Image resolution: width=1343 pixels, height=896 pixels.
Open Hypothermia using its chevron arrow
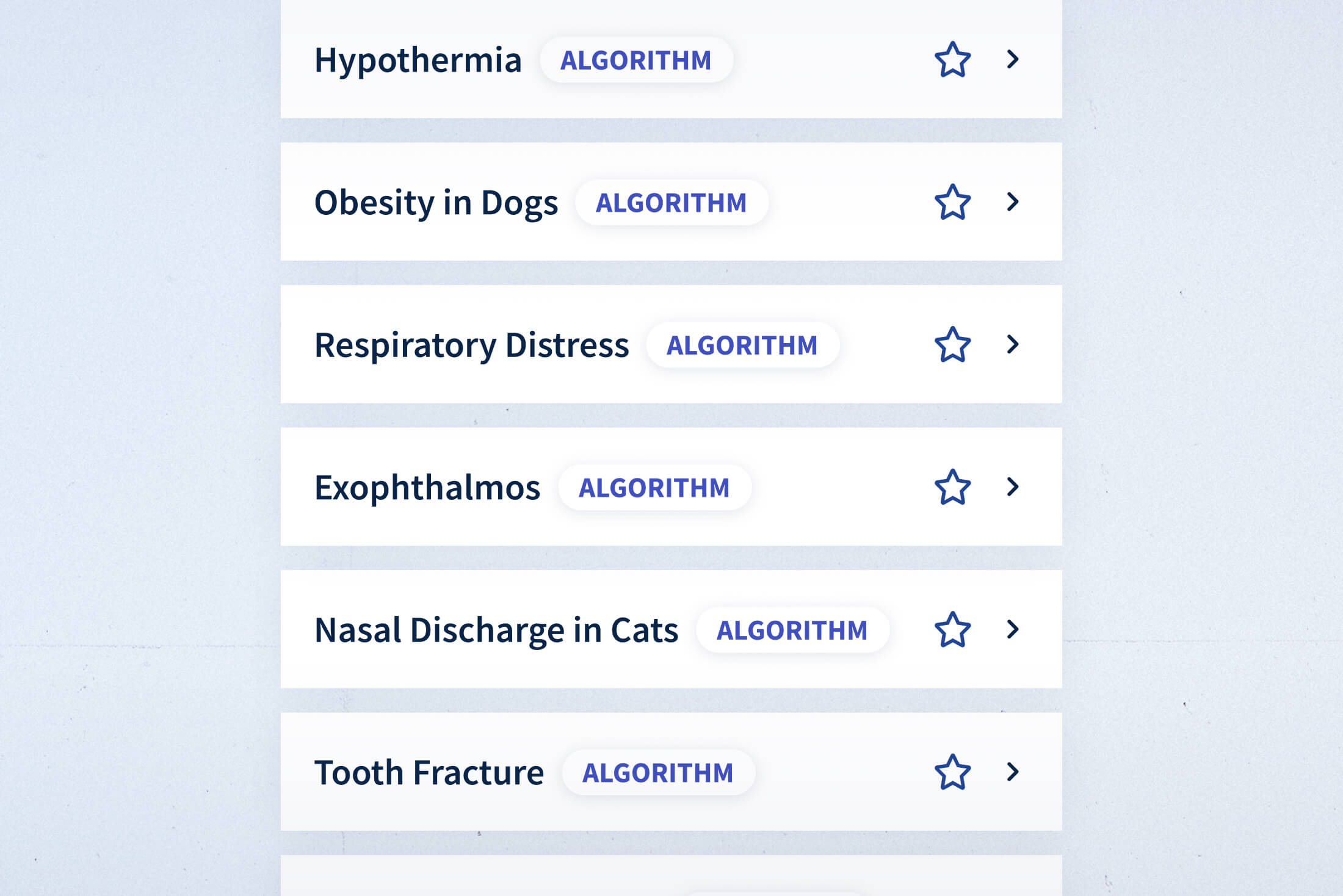(x=1013, y=60)
